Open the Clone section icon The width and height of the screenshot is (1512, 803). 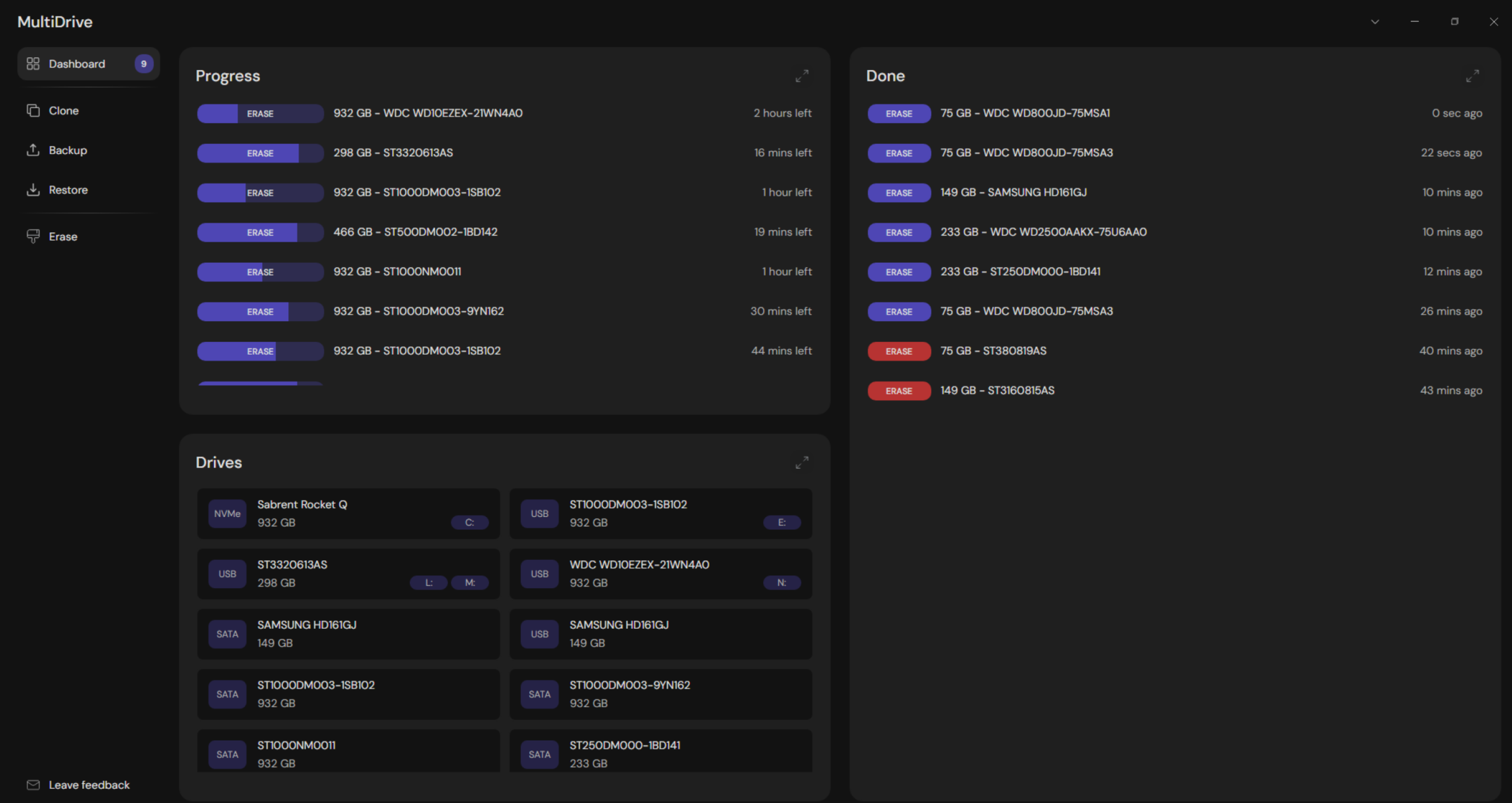(x=33, y=110)
